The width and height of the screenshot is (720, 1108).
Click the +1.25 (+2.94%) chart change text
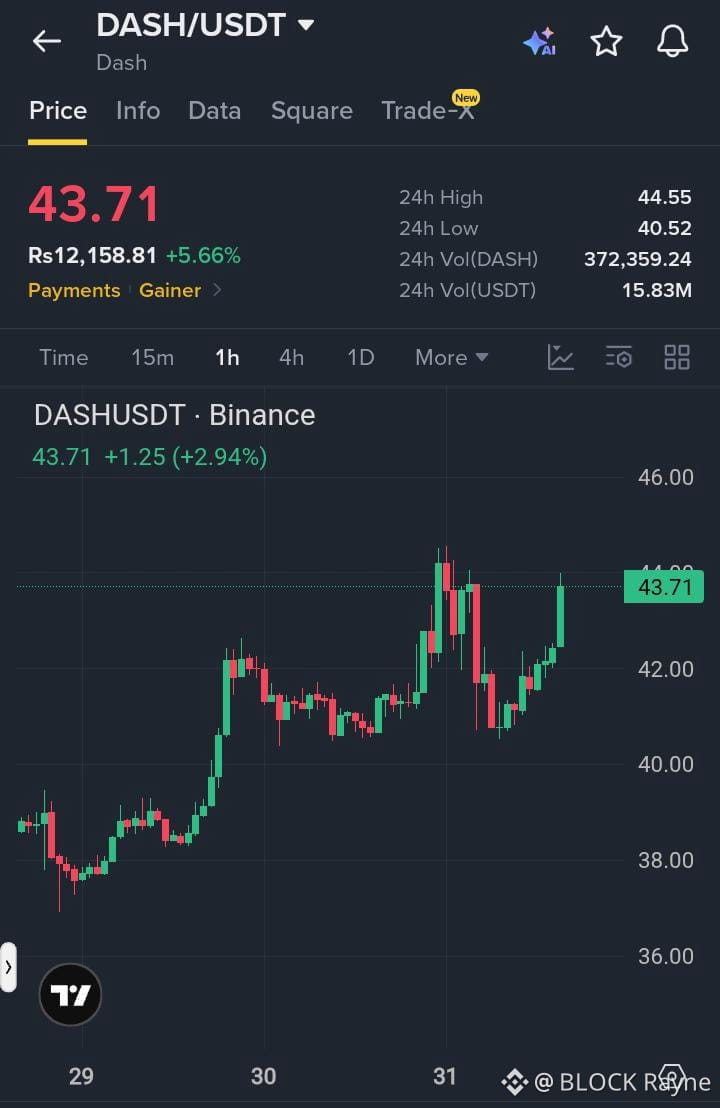(x=186, y=457)
